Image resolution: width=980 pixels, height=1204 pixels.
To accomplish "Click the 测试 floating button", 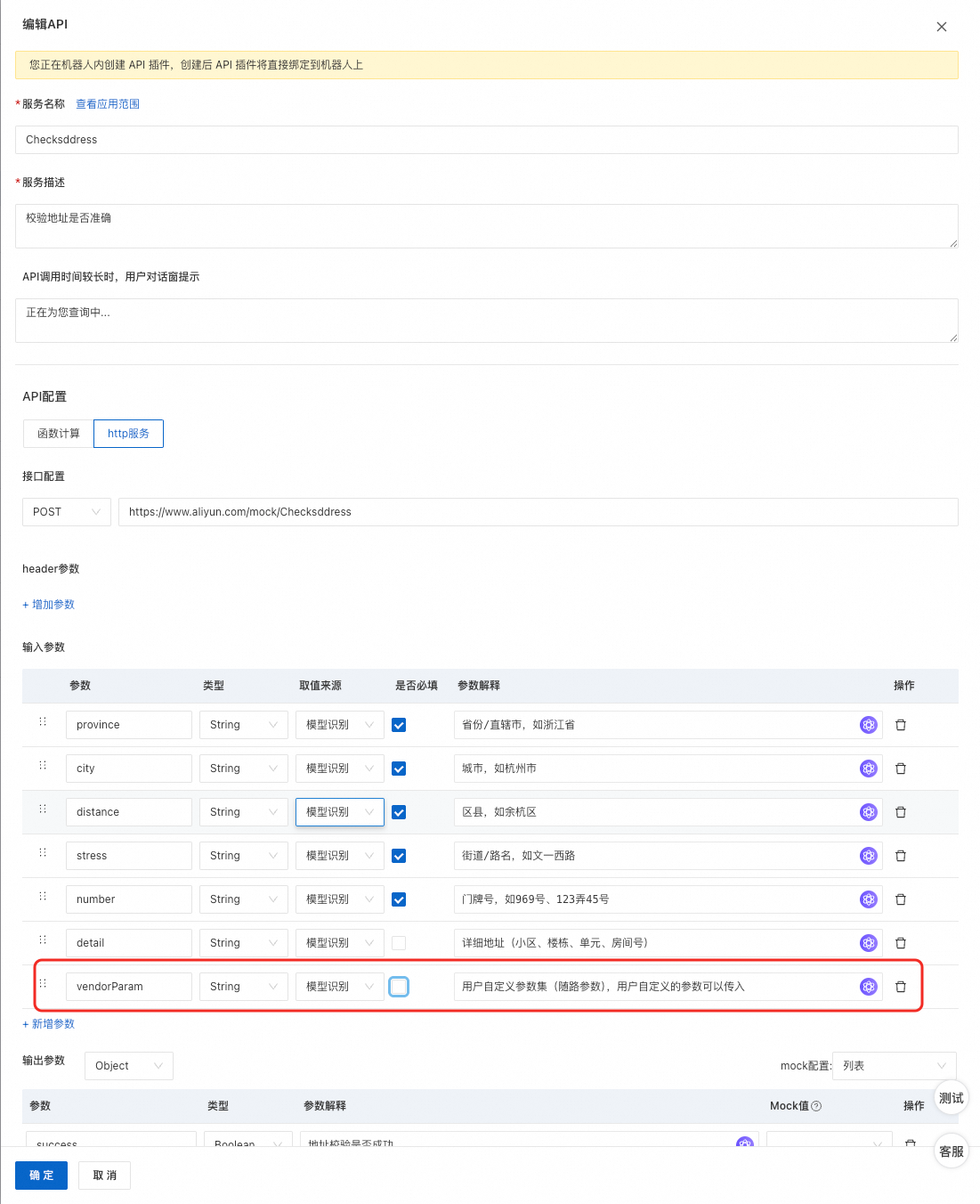I will [x=952, y=1098].
